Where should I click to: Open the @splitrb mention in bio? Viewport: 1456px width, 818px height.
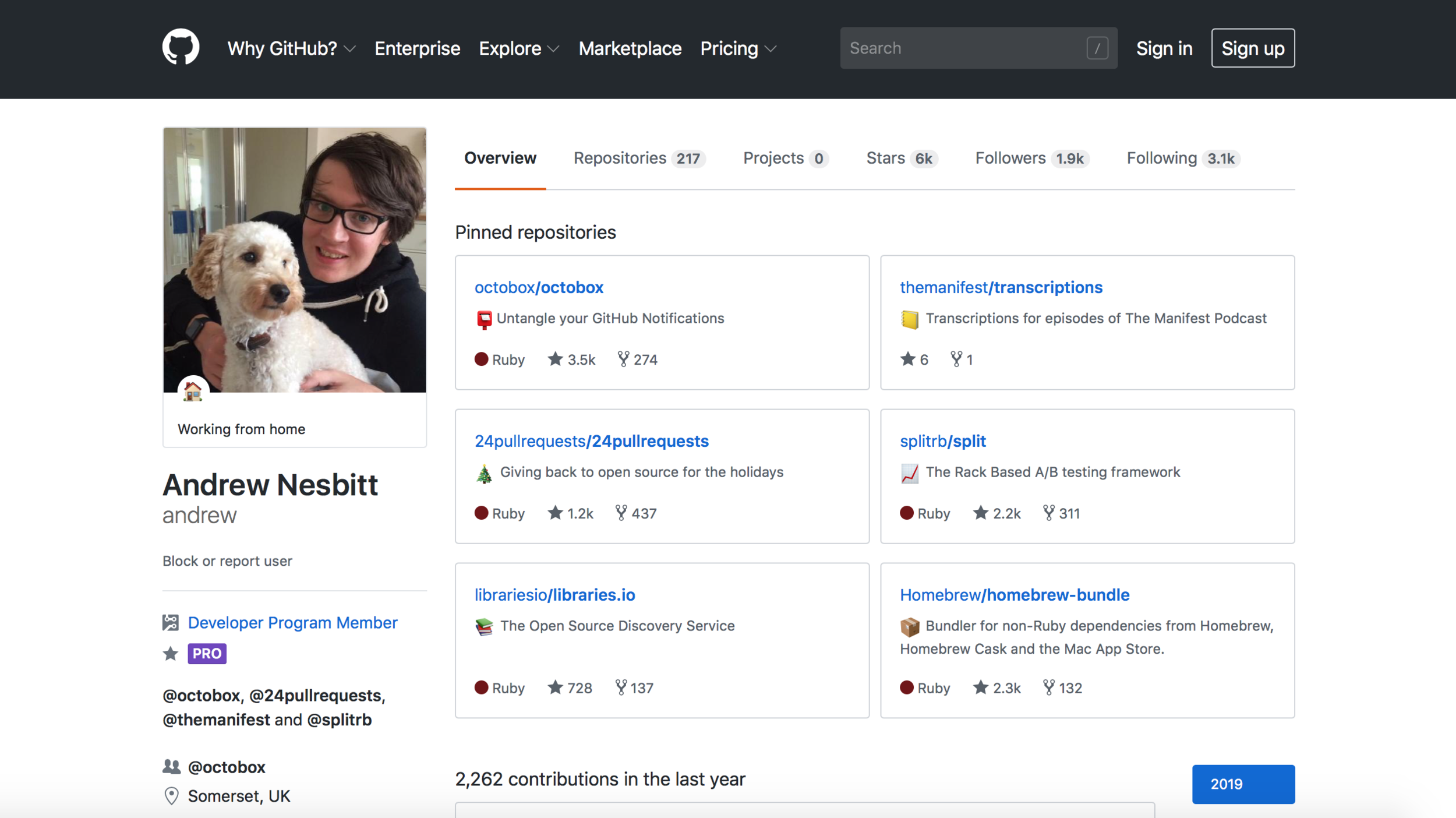coord(339,720)
